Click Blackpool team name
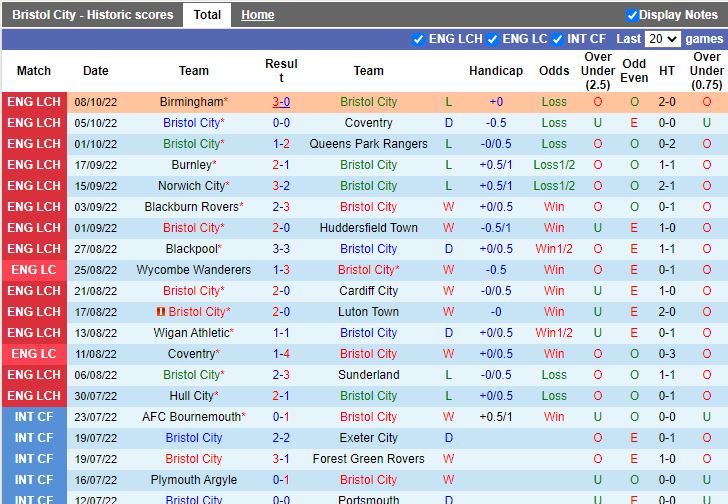 coord(191,249)
